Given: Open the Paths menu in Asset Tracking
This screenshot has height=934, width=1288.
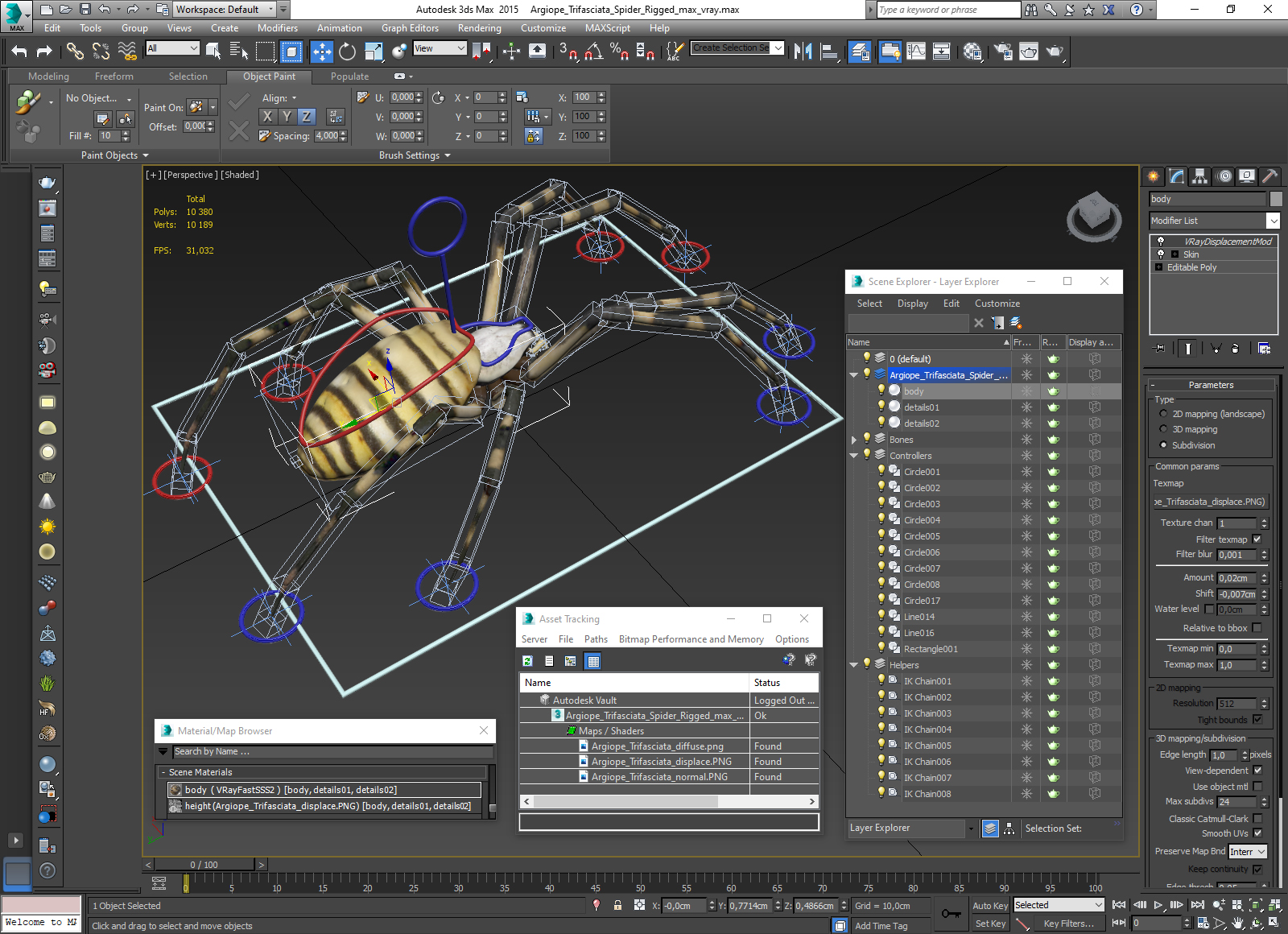Looking at the screenshot, I should click(x=597, y=639).
